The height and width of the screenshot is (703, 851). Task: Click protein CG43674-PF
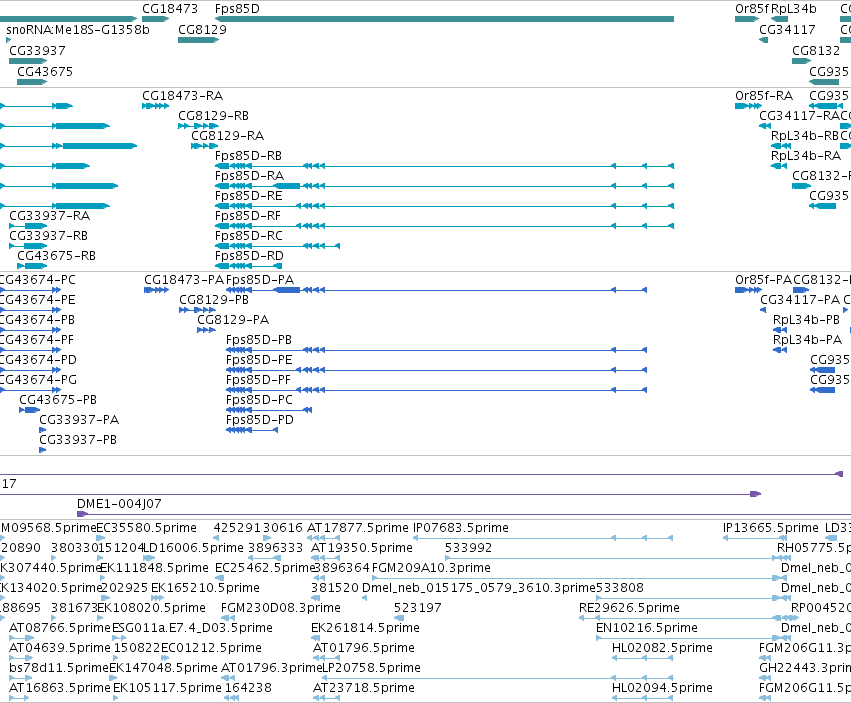tap(36, 340)
